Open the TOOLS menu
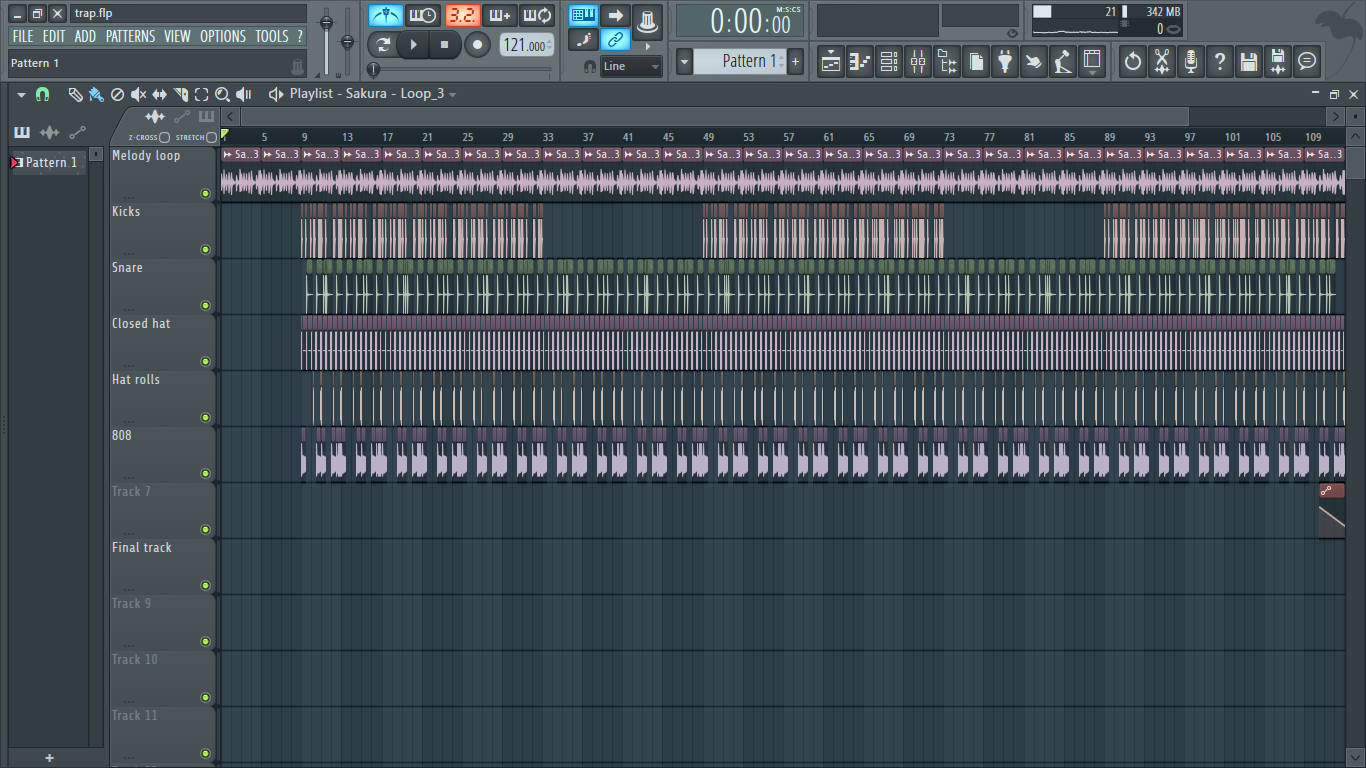The width and height of the screenshot is (1366, 768). tap(272, 36)
